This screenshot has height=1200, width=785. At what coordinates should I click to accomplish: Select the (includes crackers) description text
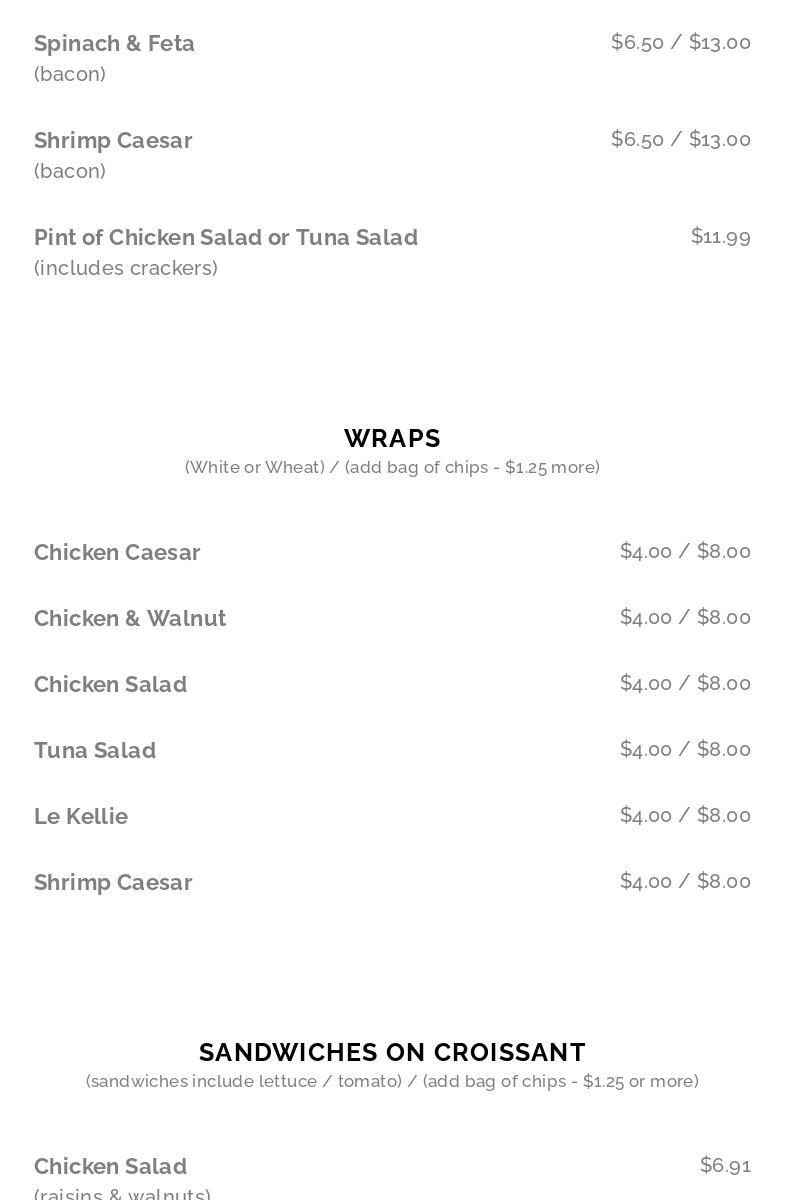(x=126, y=268)
